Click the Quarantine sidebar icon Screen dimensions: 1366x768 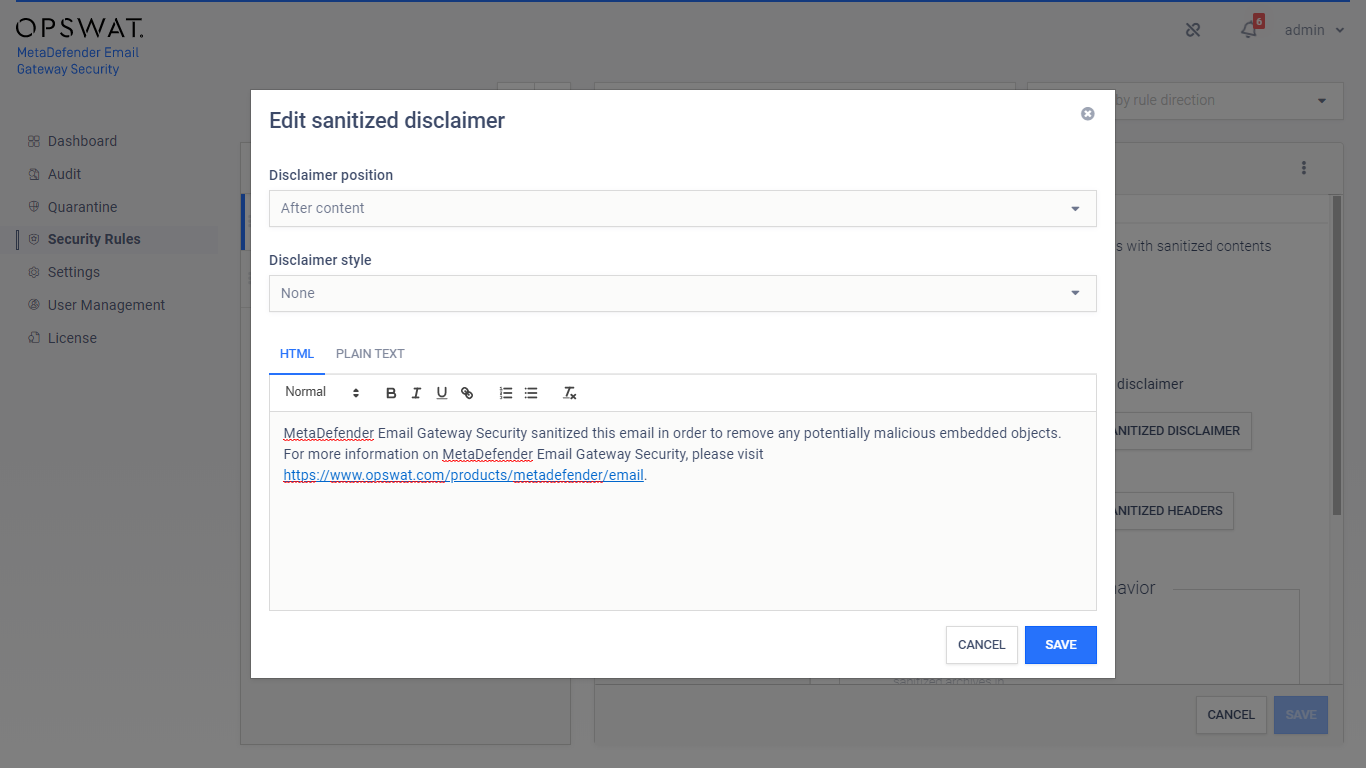click(x=34, y=207)
